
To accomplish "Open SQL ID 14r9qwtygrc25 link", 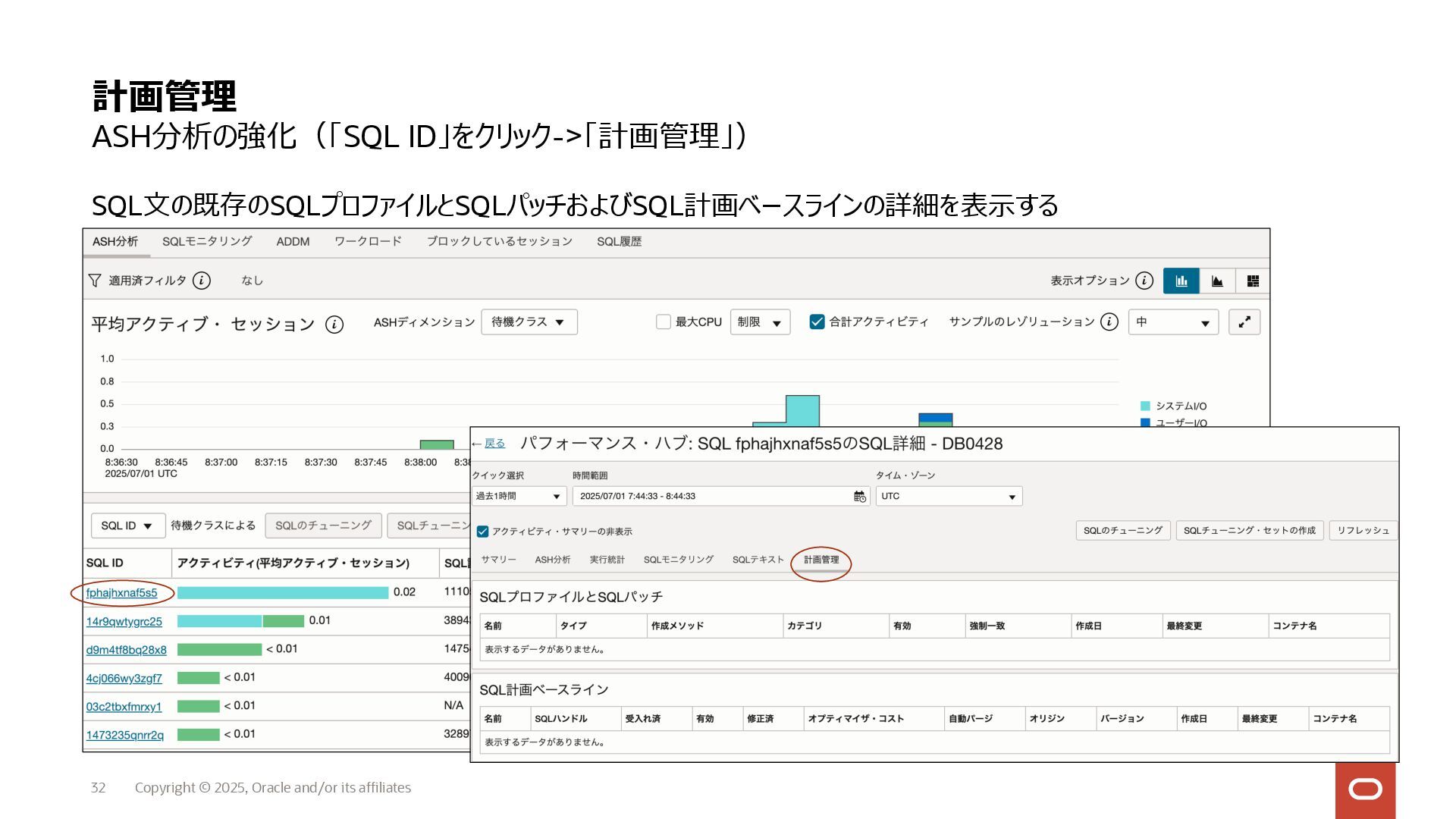I will point(124,622).
